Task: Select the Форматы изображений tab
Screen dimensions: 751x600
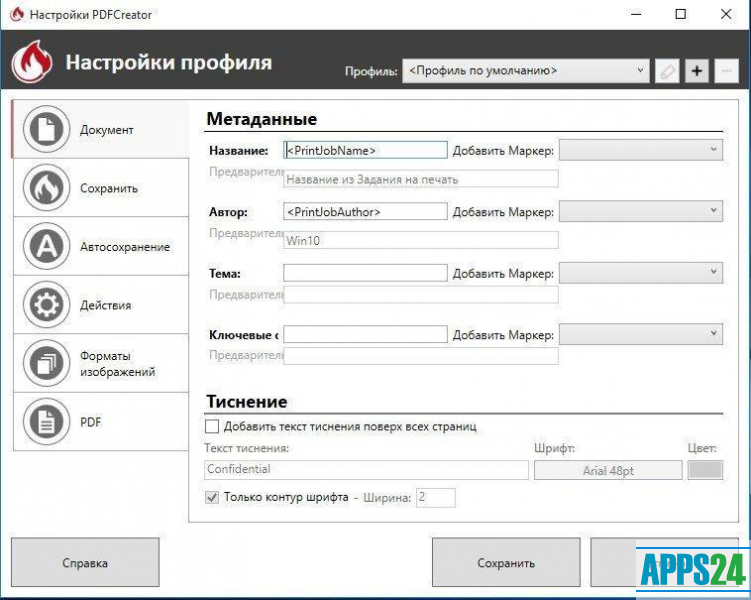Action: [101, 363]
